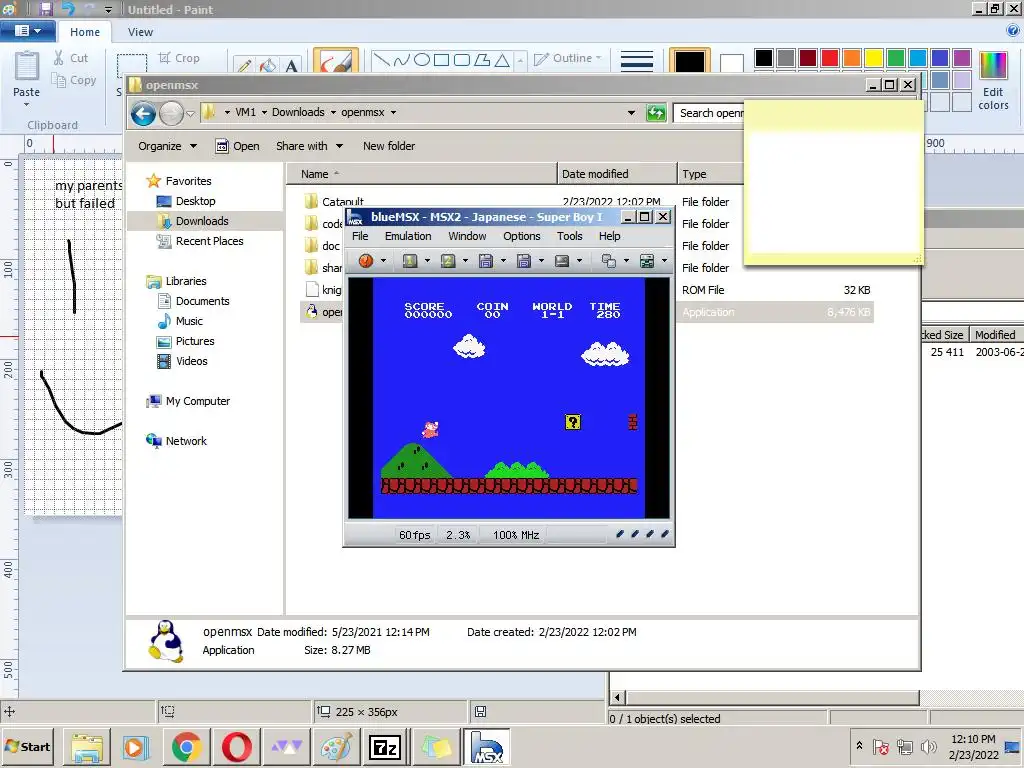Open the cartridge slot 2 dropdown arrow
Viewport: 1024px width, 768px height.
coord(465,261)
